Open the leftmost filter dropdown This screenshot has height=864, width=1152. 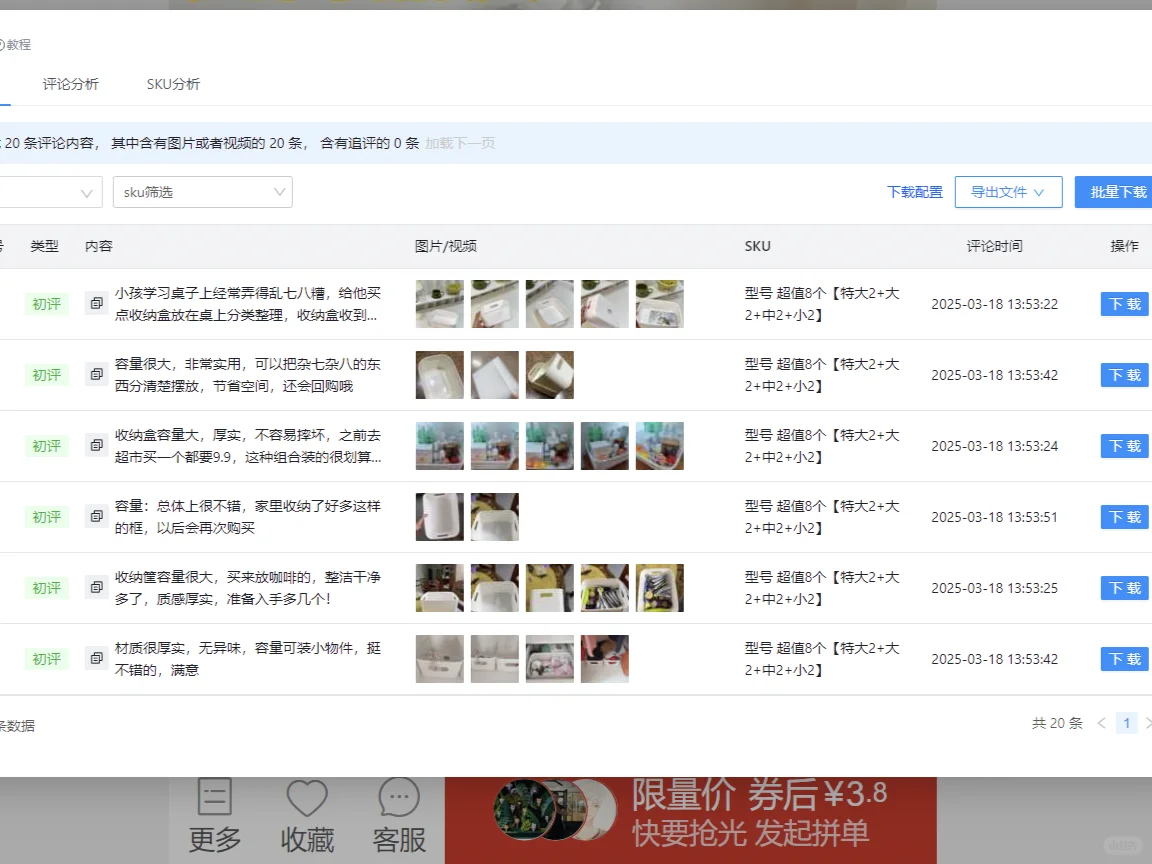[50, 192]
